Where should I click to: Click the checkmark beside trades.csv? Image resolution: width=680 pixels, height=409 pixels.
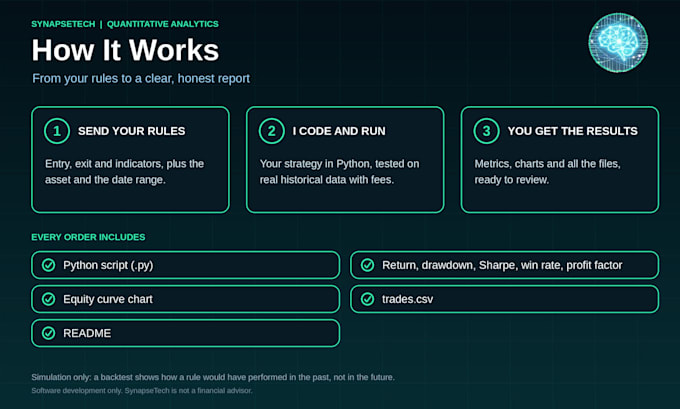click(x=367, y=299)
